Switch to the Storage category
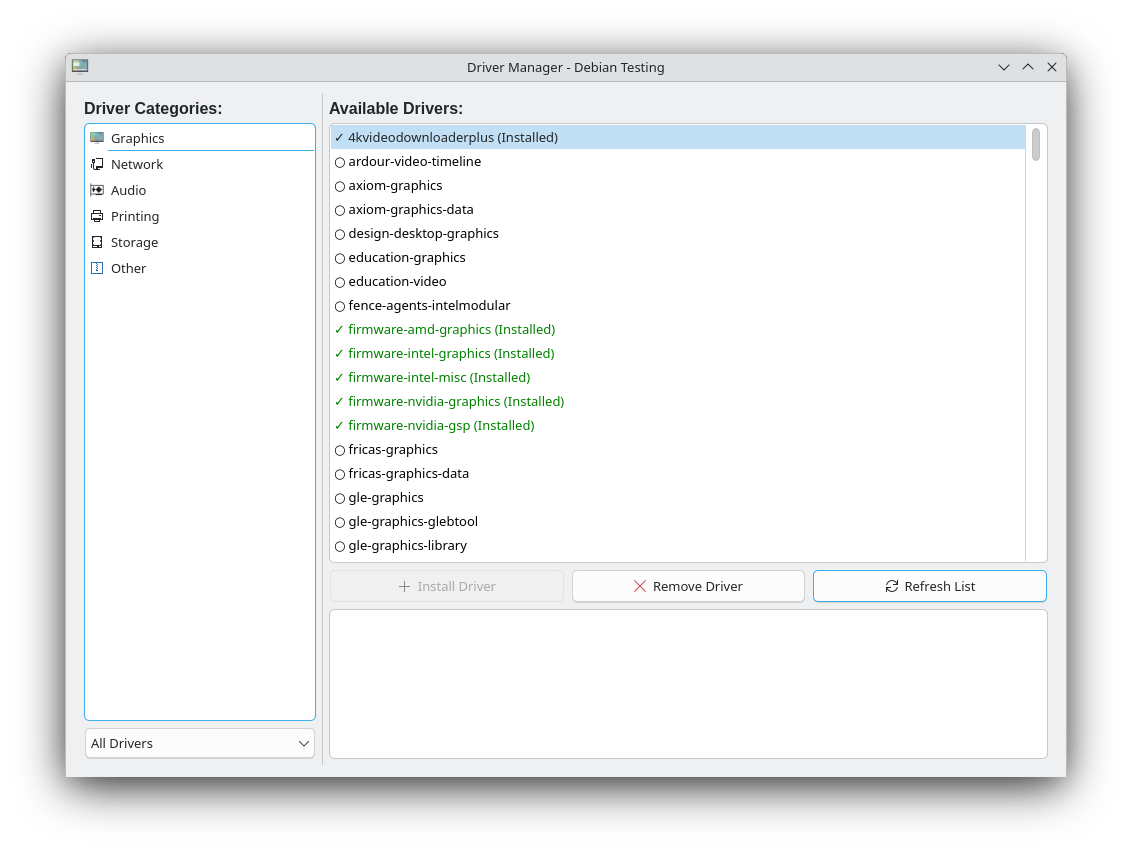1132x854 pixels. coord(200,242)
